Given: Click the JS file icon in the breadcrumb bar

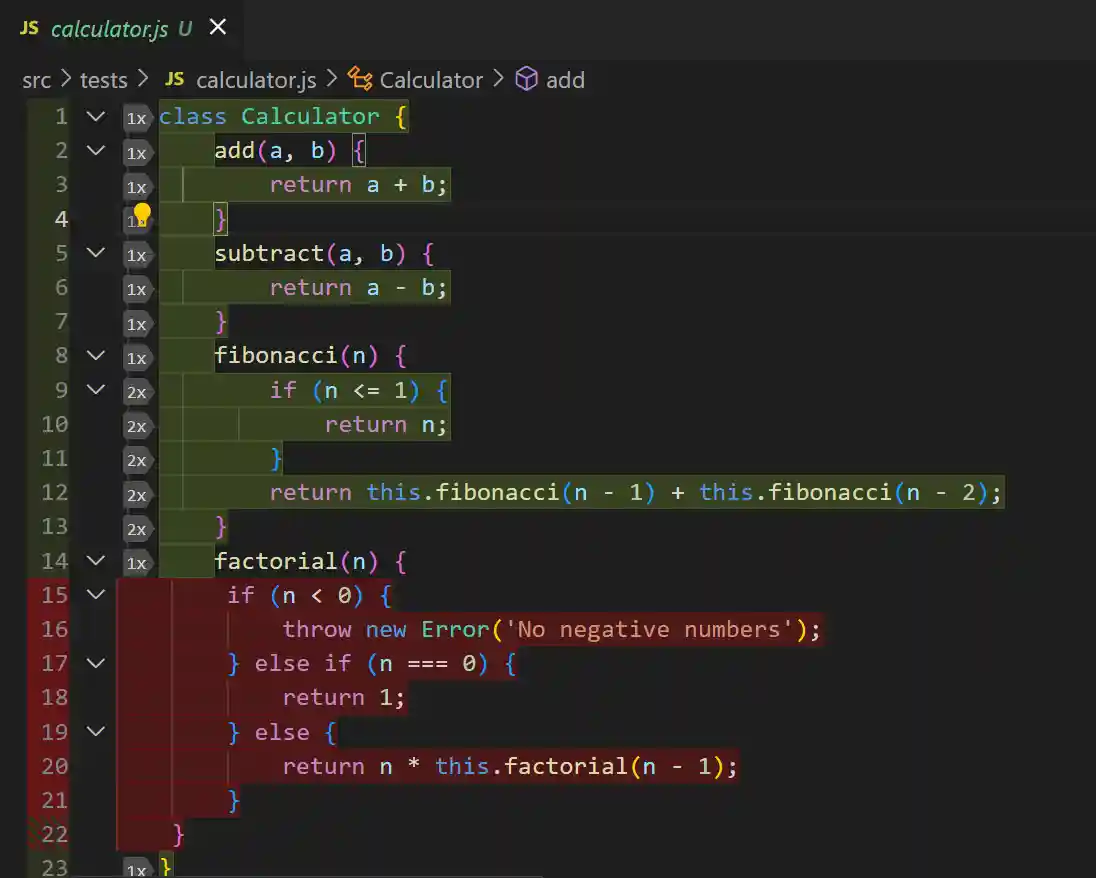Looking at the screenshot, I should click(x=173, y=80).
